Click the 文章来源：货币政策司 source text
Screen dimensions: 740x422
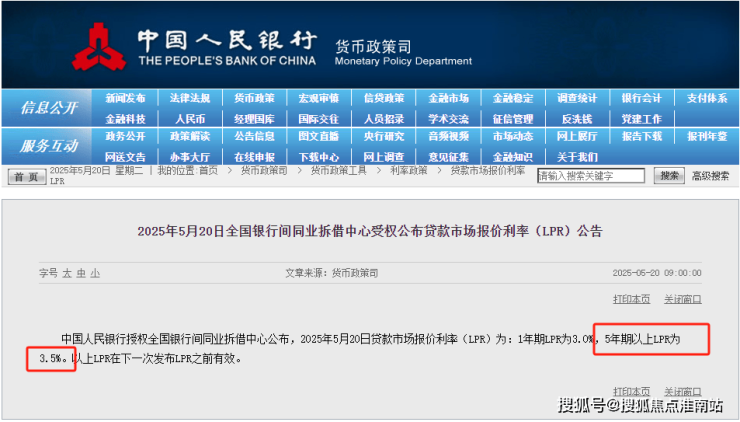pyautogui.click(x=332, y=273)
